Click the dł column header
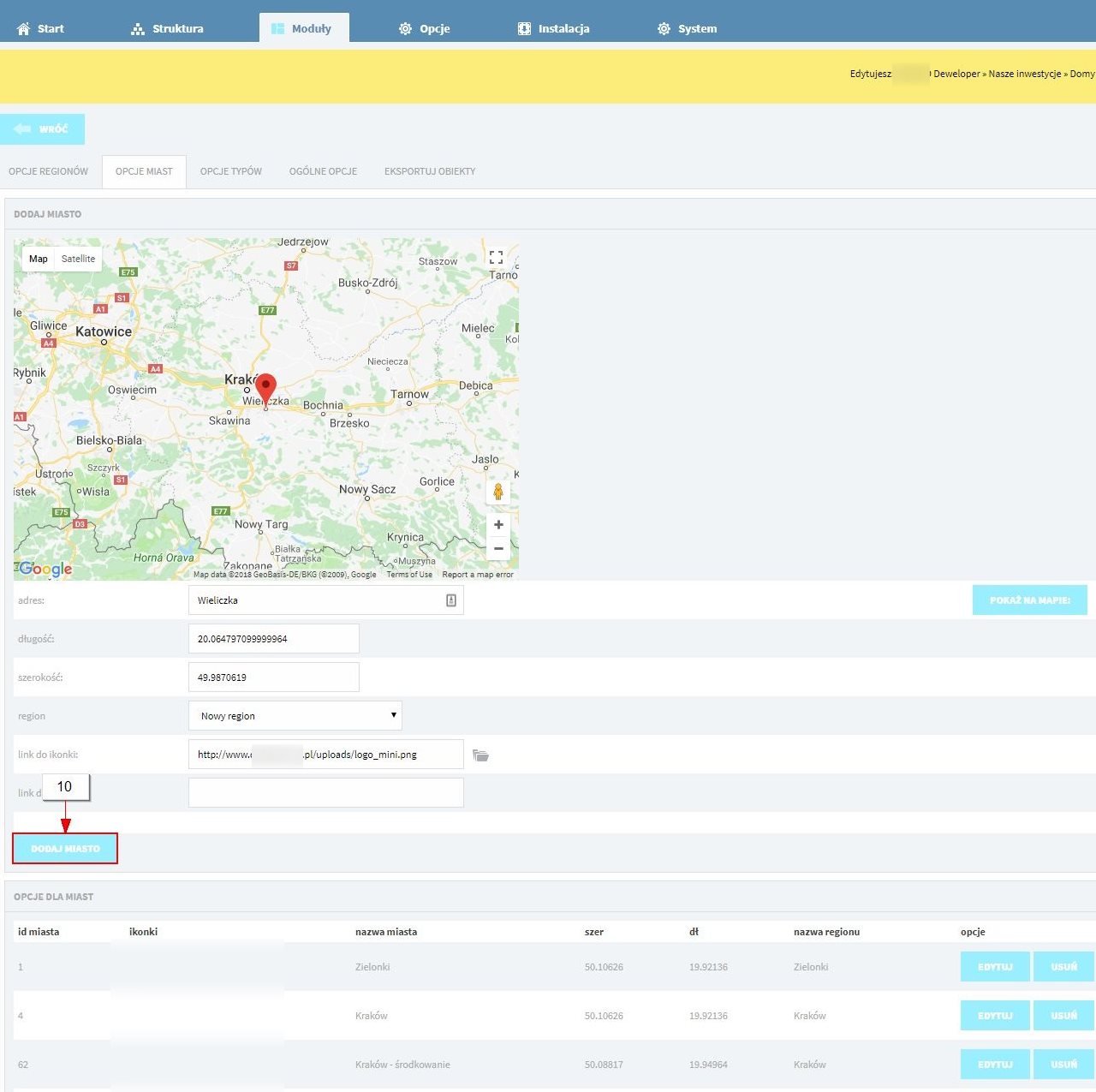 coord(694,932)
